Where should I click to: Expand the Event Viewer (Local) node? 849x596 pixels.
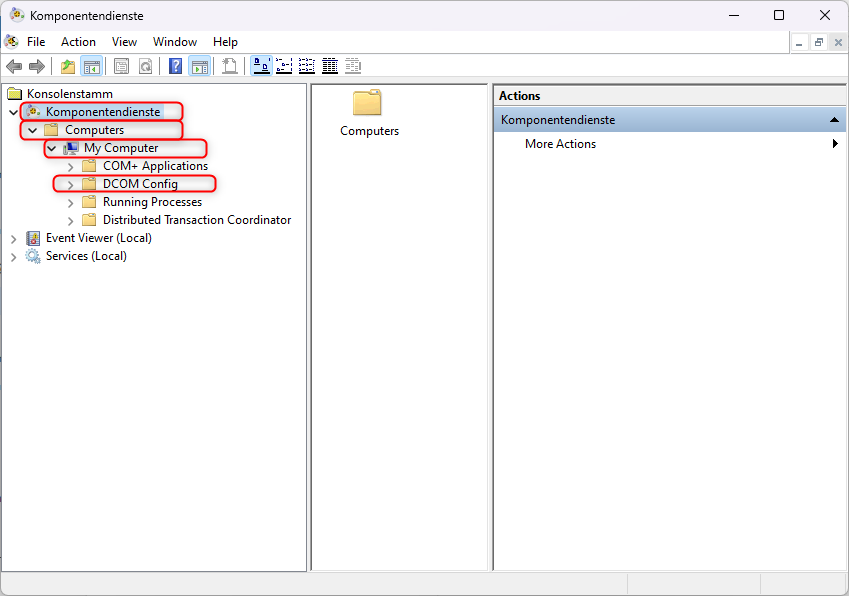coord(13,238)
